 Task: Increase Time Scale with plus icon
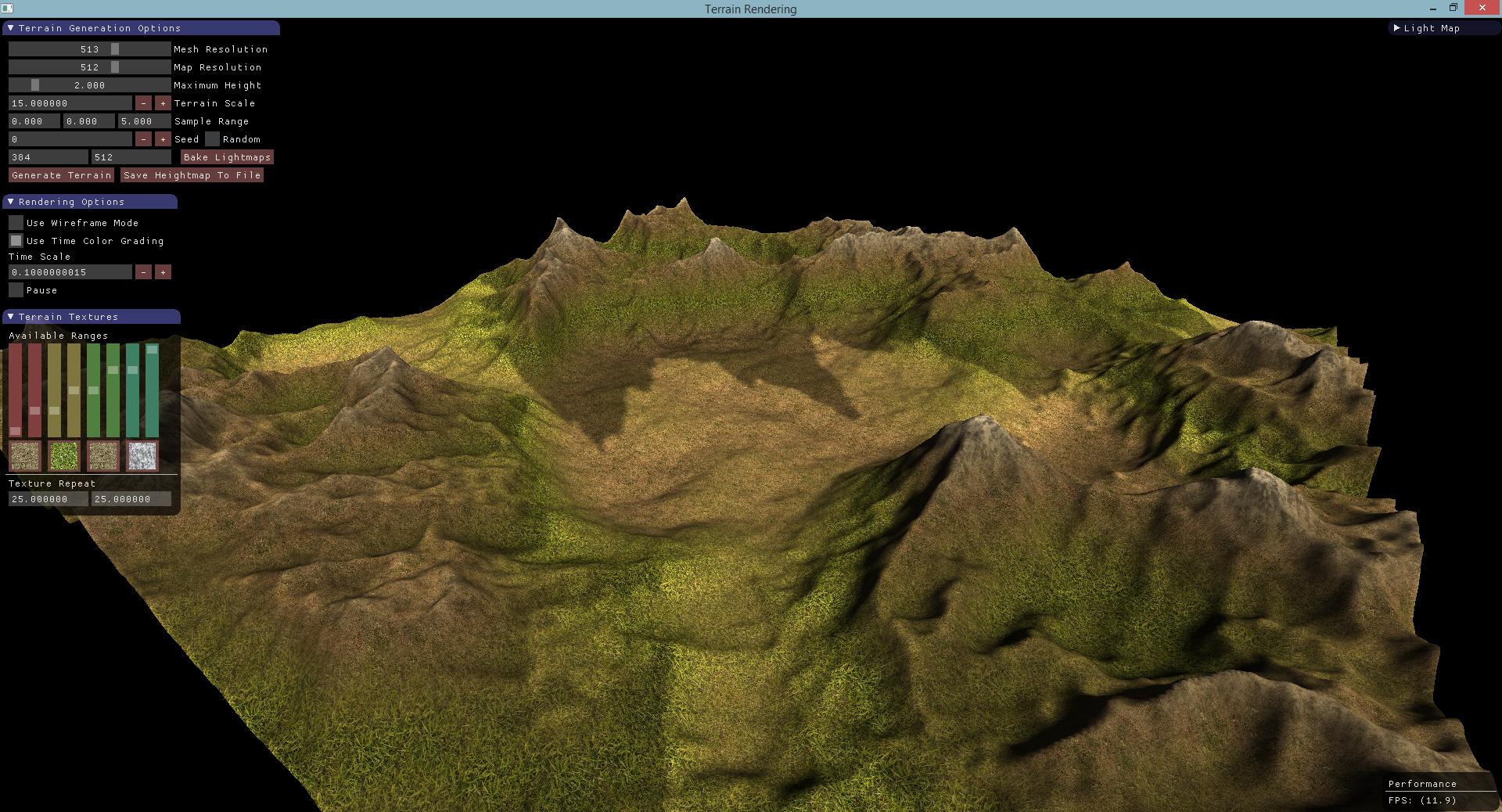[x=162, y=271]
